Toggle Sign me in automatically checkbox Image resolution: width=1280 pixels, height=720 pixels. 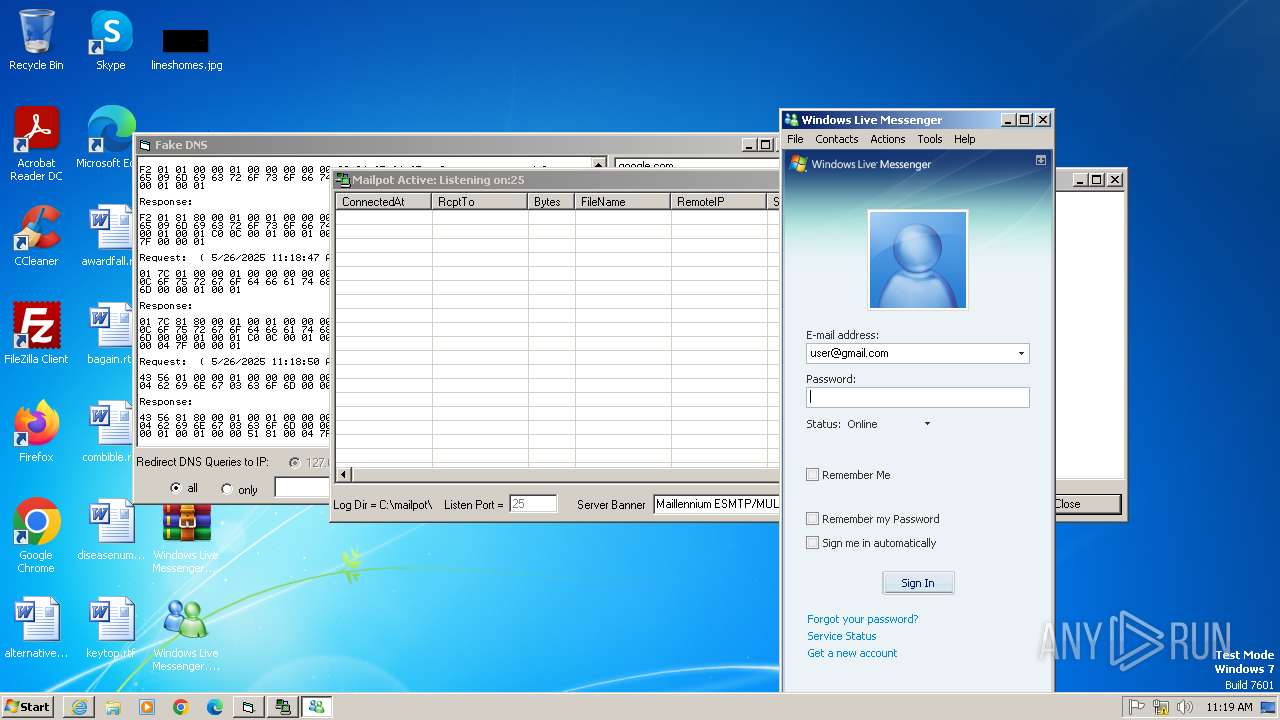coord(813,543)
